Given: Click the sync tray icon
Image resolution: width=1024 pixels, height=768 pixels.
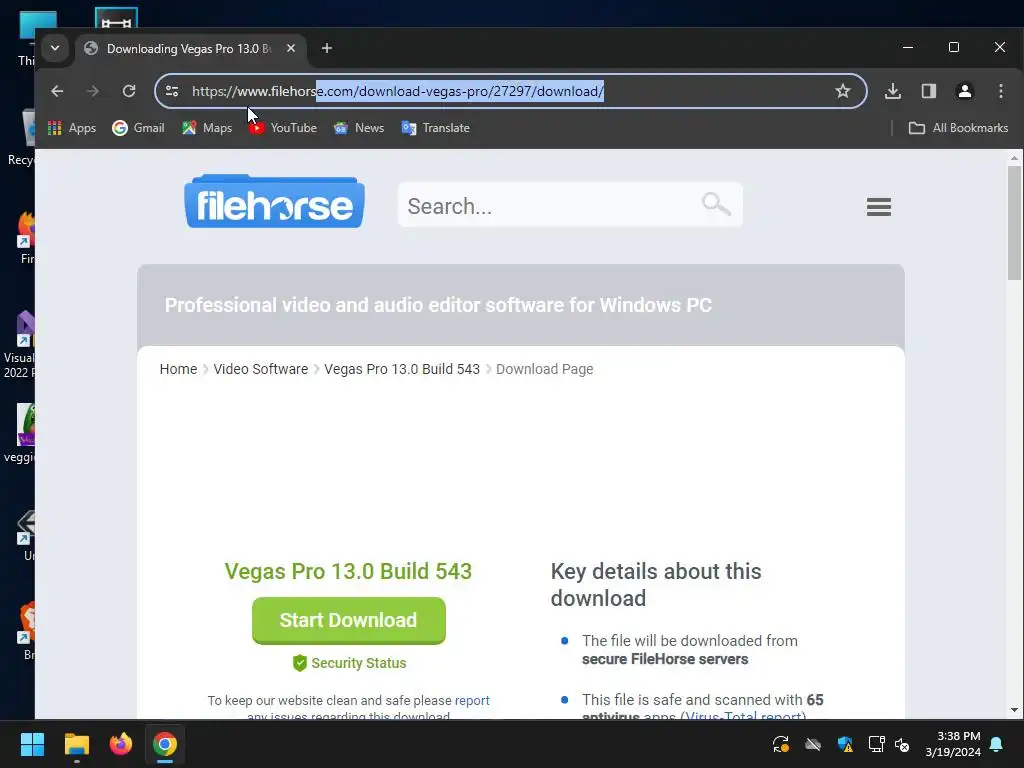Looking at the screenshot, I should coord(780,744).
